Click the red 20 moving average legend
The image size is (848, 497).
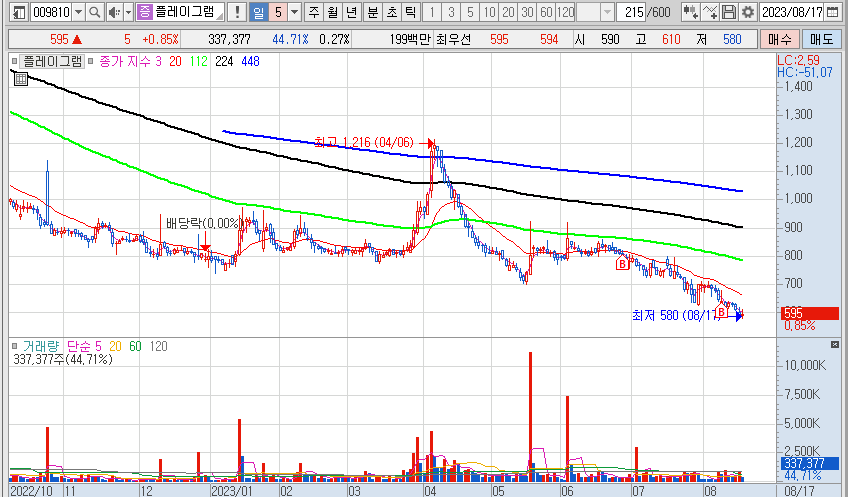(175, 61)
